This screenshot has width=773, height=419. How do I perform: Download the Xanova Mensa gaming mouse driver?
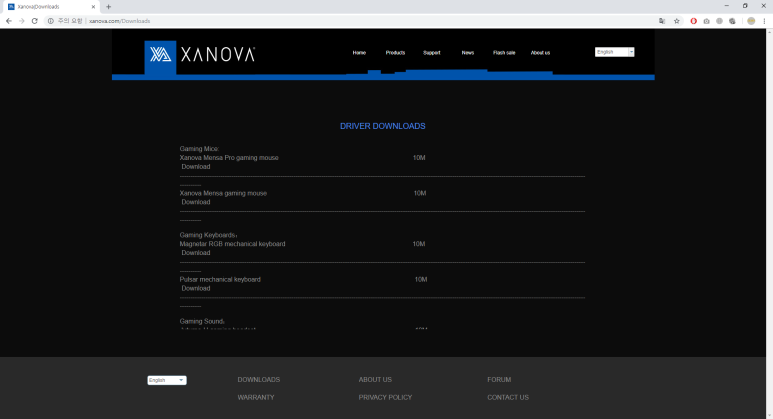[x=196, y=202]
